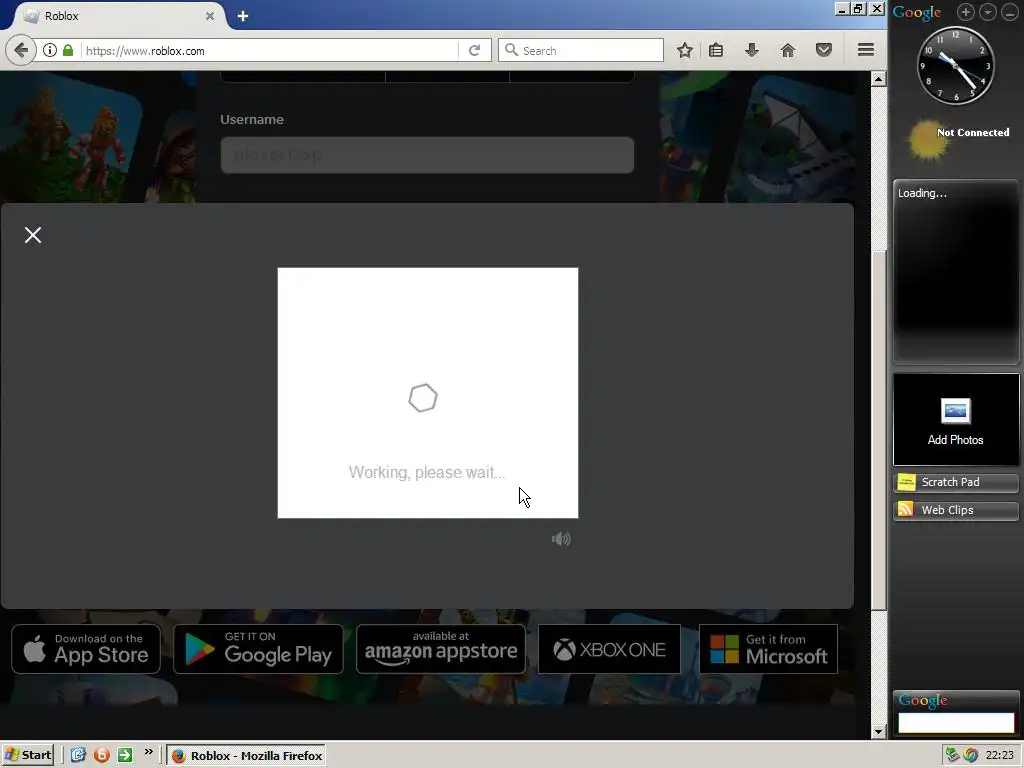Minimize the Google sidebar
Screen dimensions: 1024x768
[x=1010, y=12]
